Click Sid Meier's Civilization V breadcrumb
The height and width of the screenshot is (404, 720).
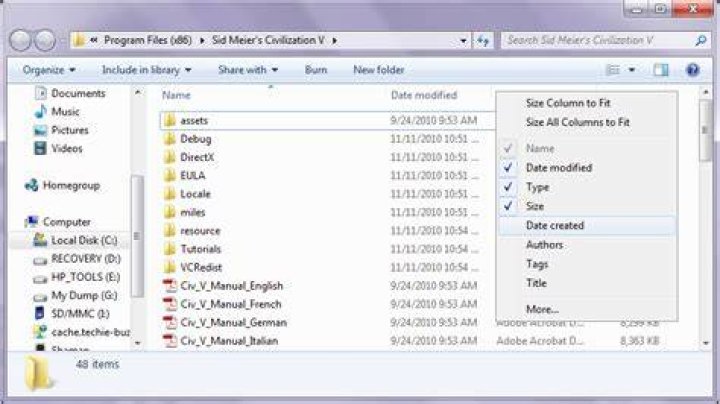(268, 40)
